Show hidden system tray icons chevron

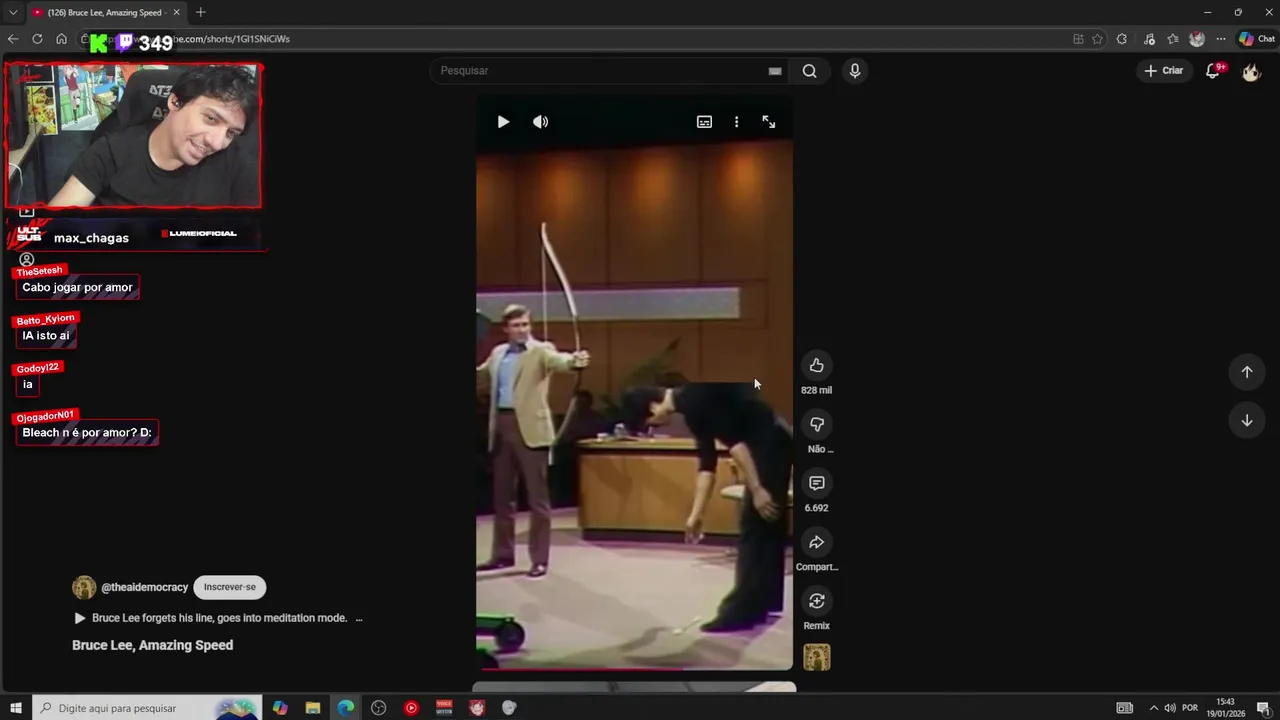point(1153,708)
